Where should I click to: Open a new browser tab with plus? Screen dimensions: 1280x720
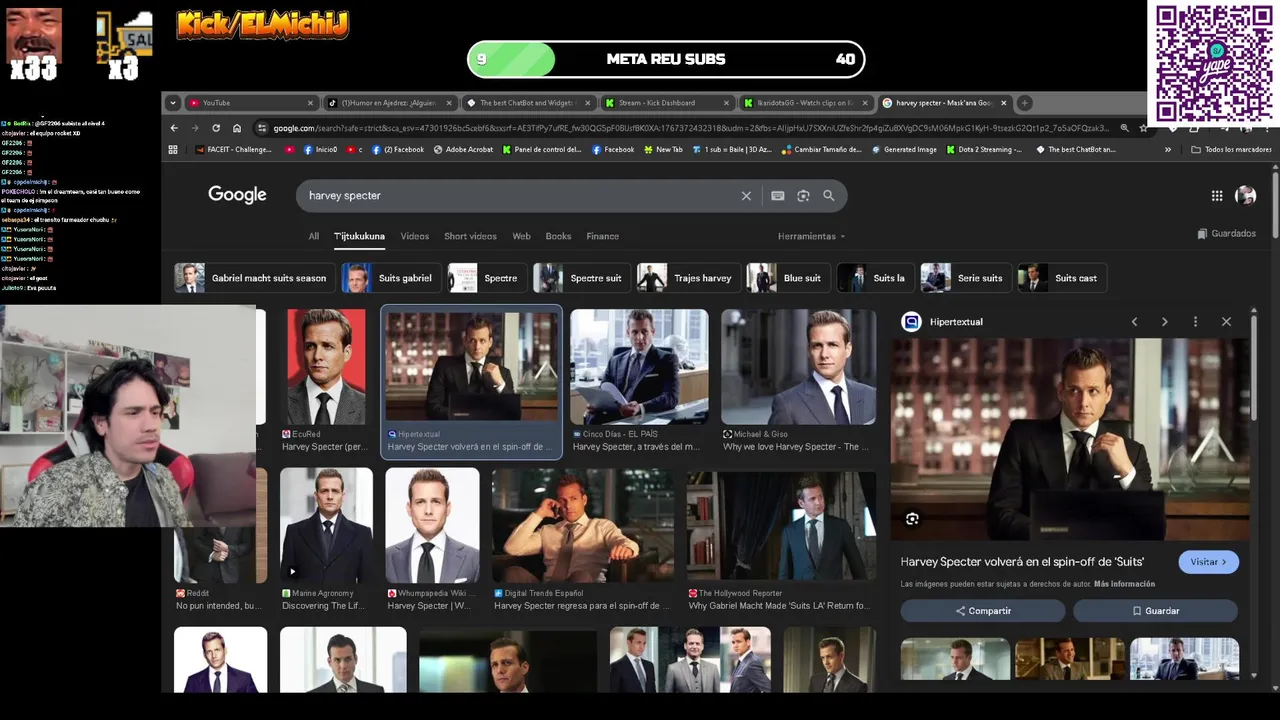[x=1024, y=103]
